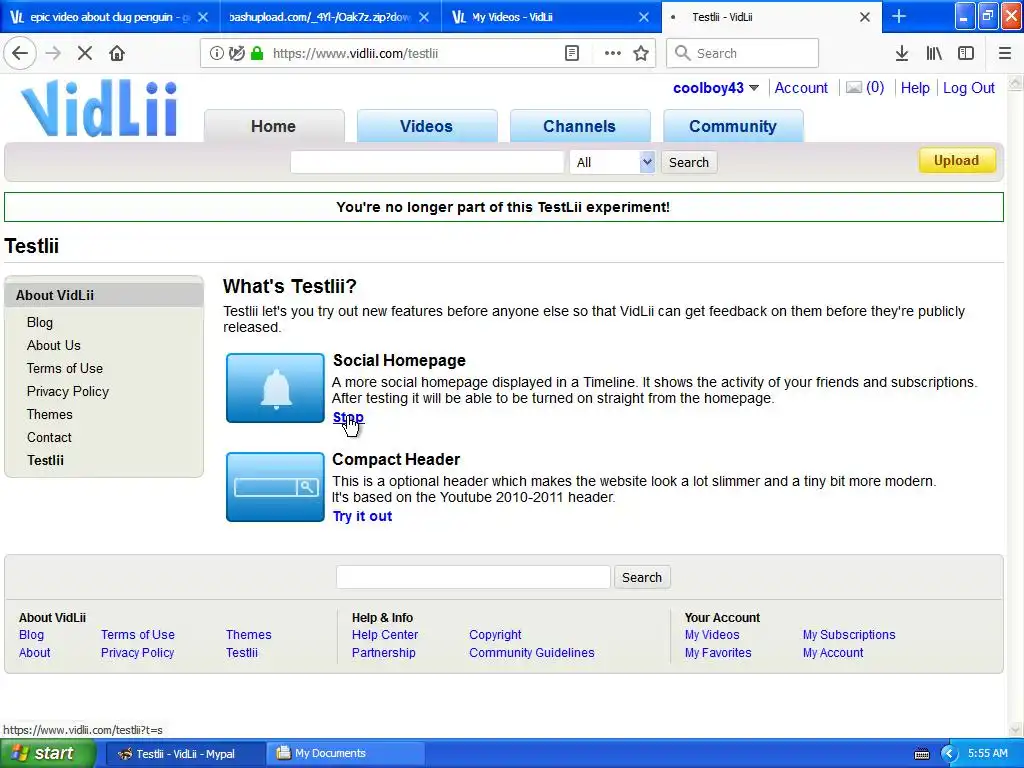The height and width of the screenshot is (768, 1024).
Task: Toggle the sidebar icon in toolbar
Action: click(966, 53)
